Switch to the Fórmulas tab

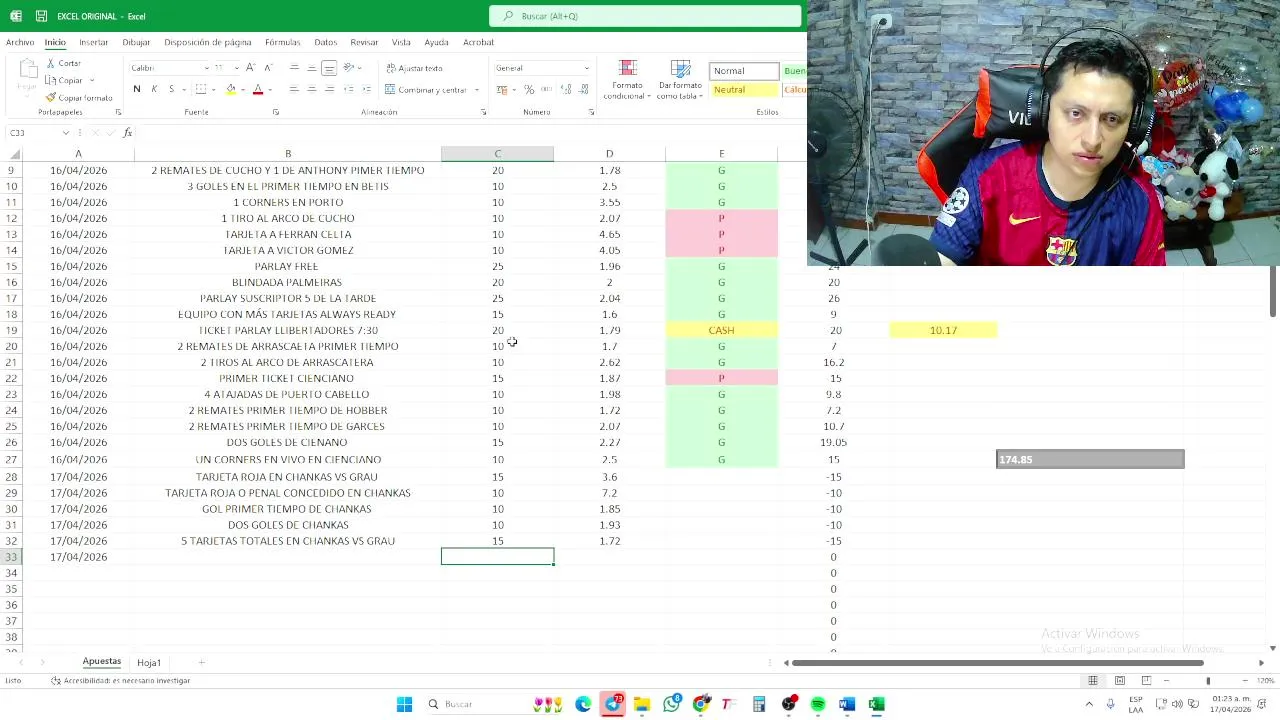click(283, 42)
